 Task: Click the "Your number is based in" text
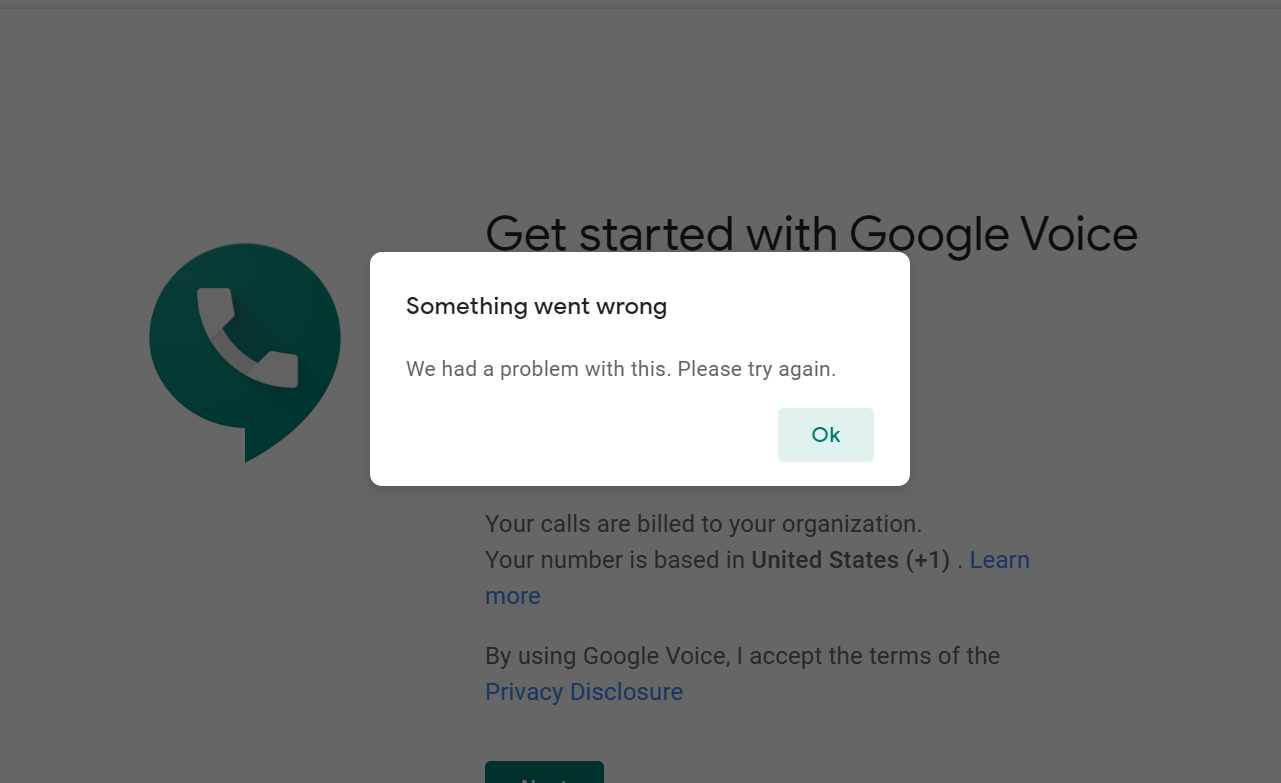(x=615, y=560)
